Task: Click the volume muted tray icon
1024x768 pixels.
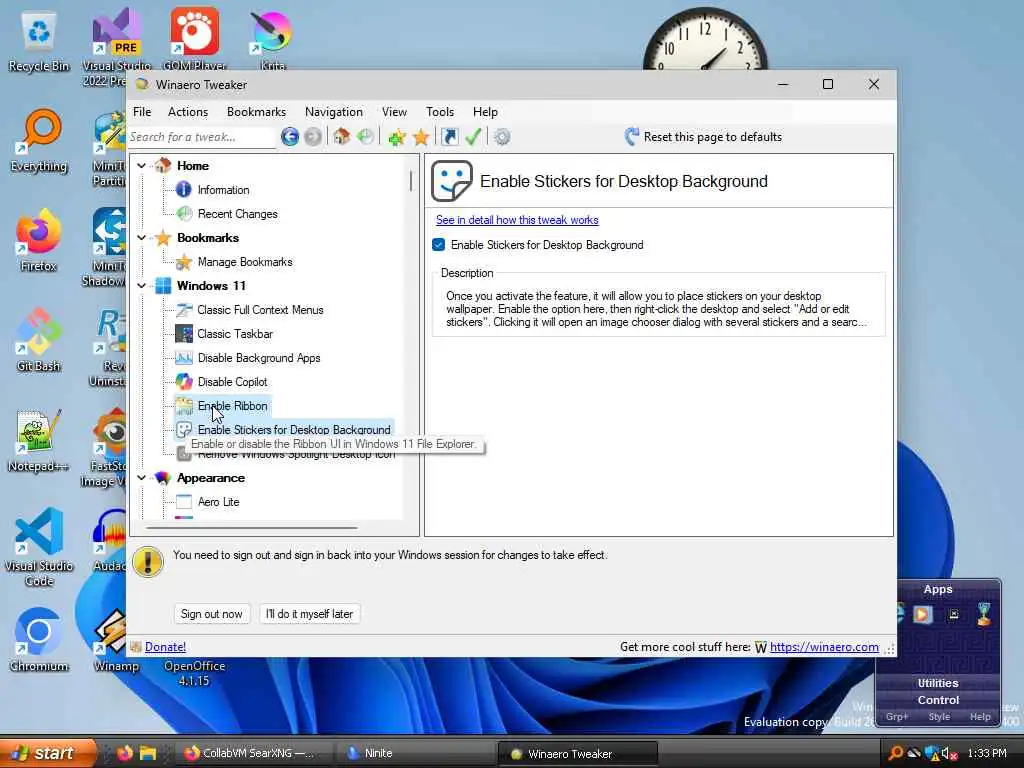Action: (949, 753)
